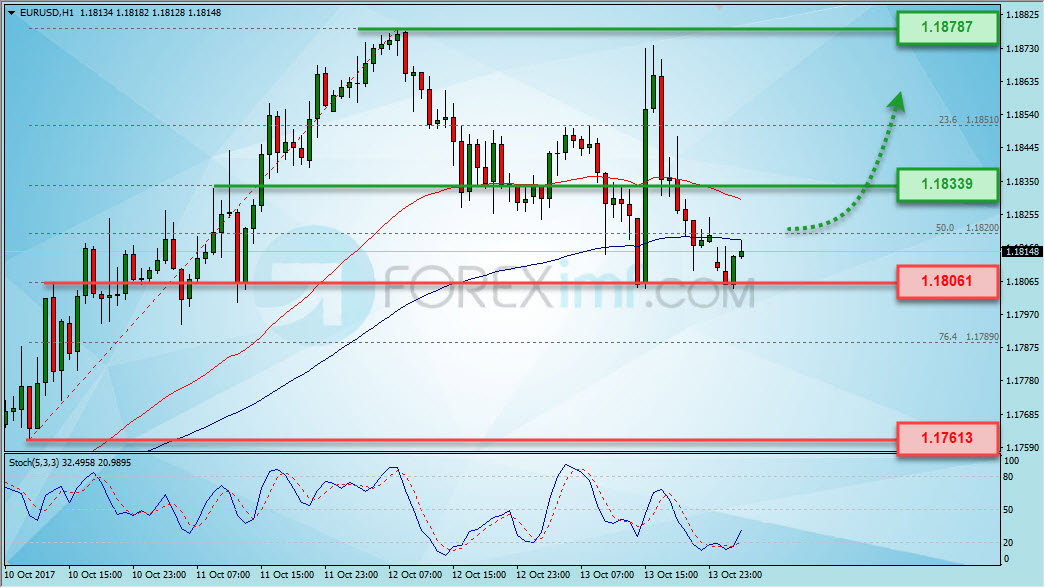Click the price scale value 1.17780
Image resolution: width=1045 pixels, height=588 pixels.
(x=1022, y=381)
